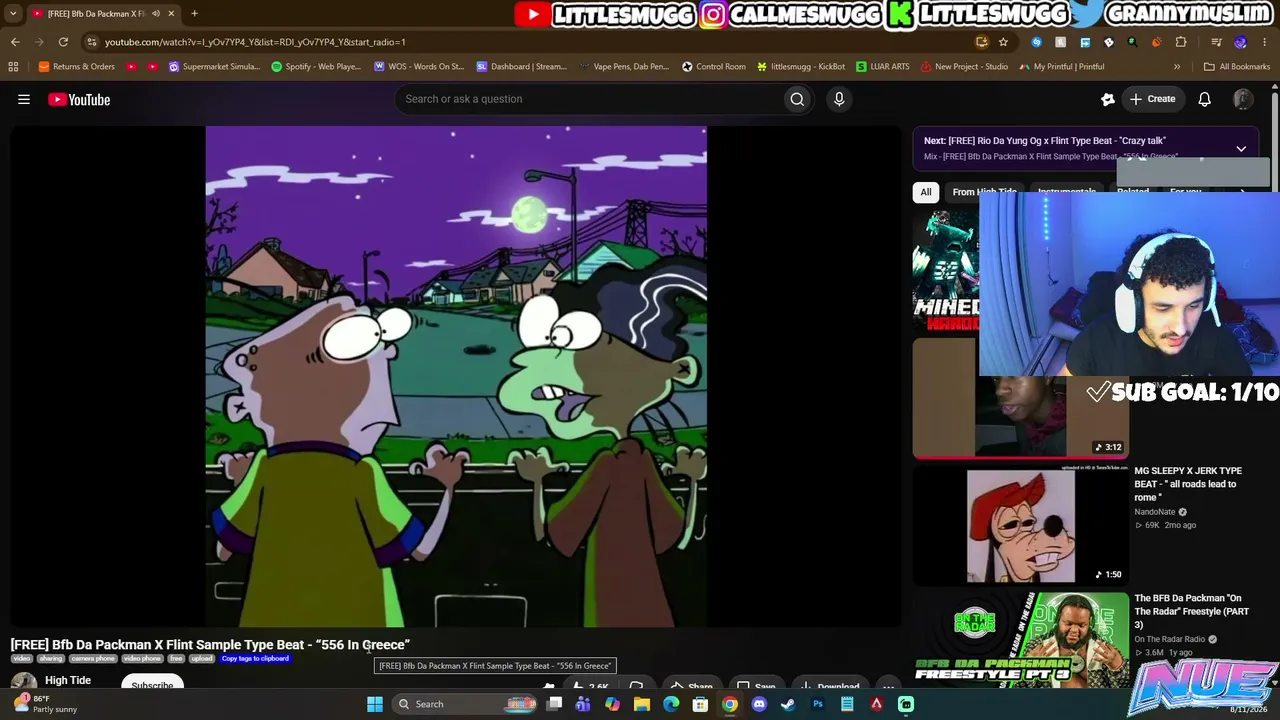
Task: Start voice search with the microphone icon
Action: [x=839, y=99]
